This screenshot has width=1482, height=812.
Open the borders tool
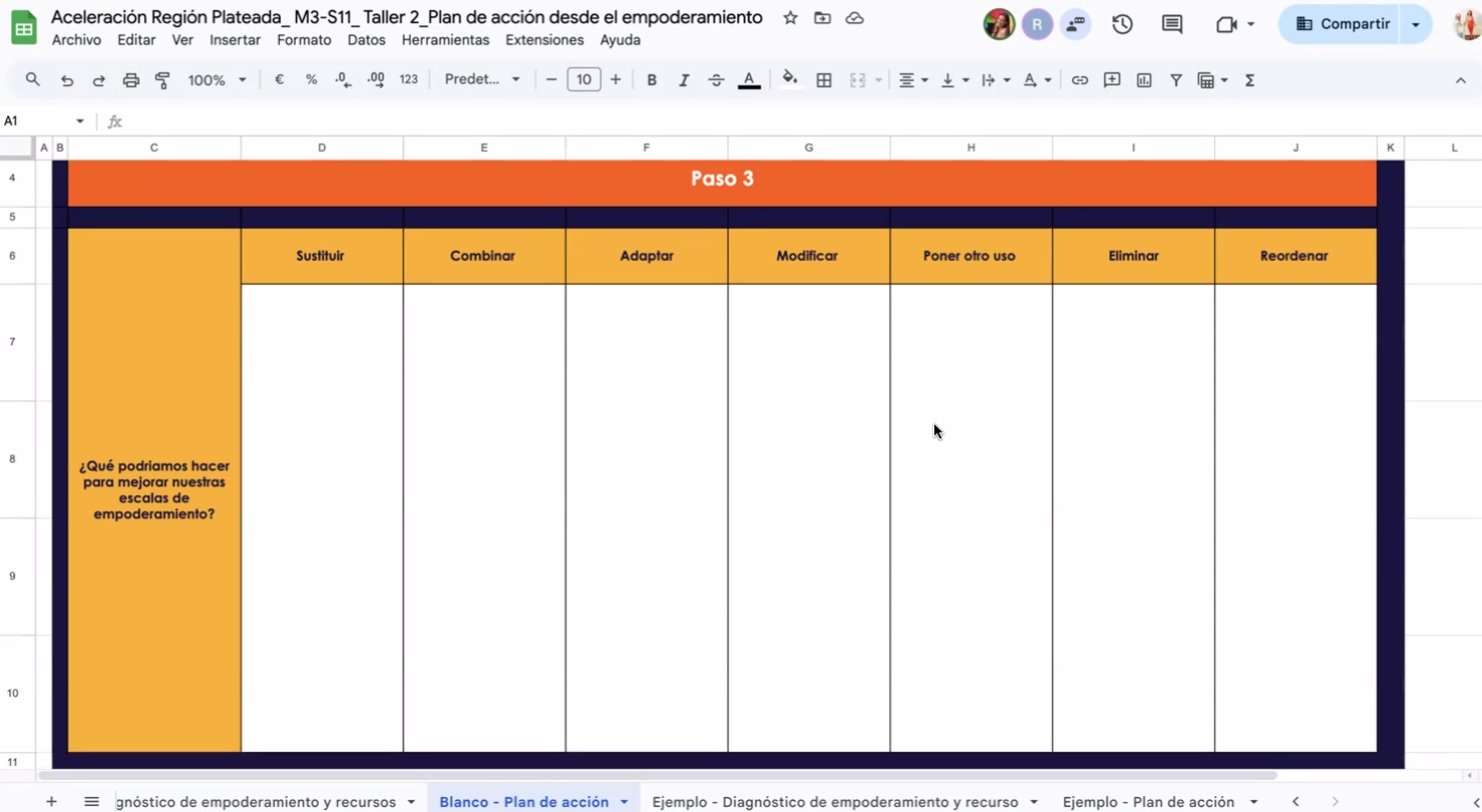click(x=823, y=80)
